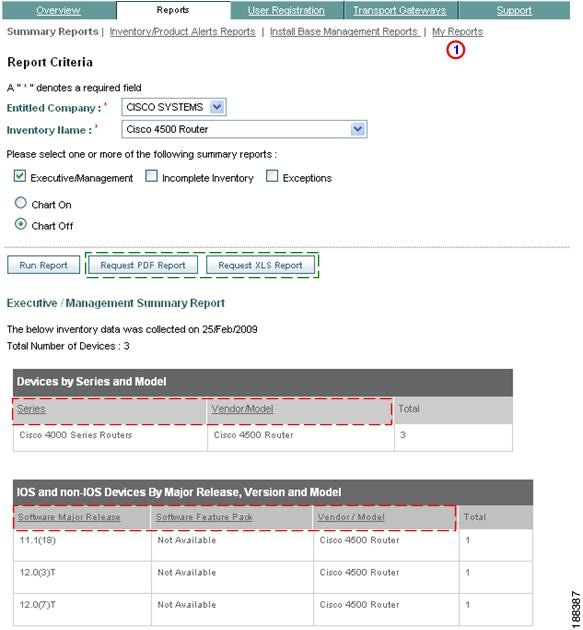Viewport: 583px width, 630px height.
Task: Sort by Software Major Release header
Action: (x=69, y=517)
